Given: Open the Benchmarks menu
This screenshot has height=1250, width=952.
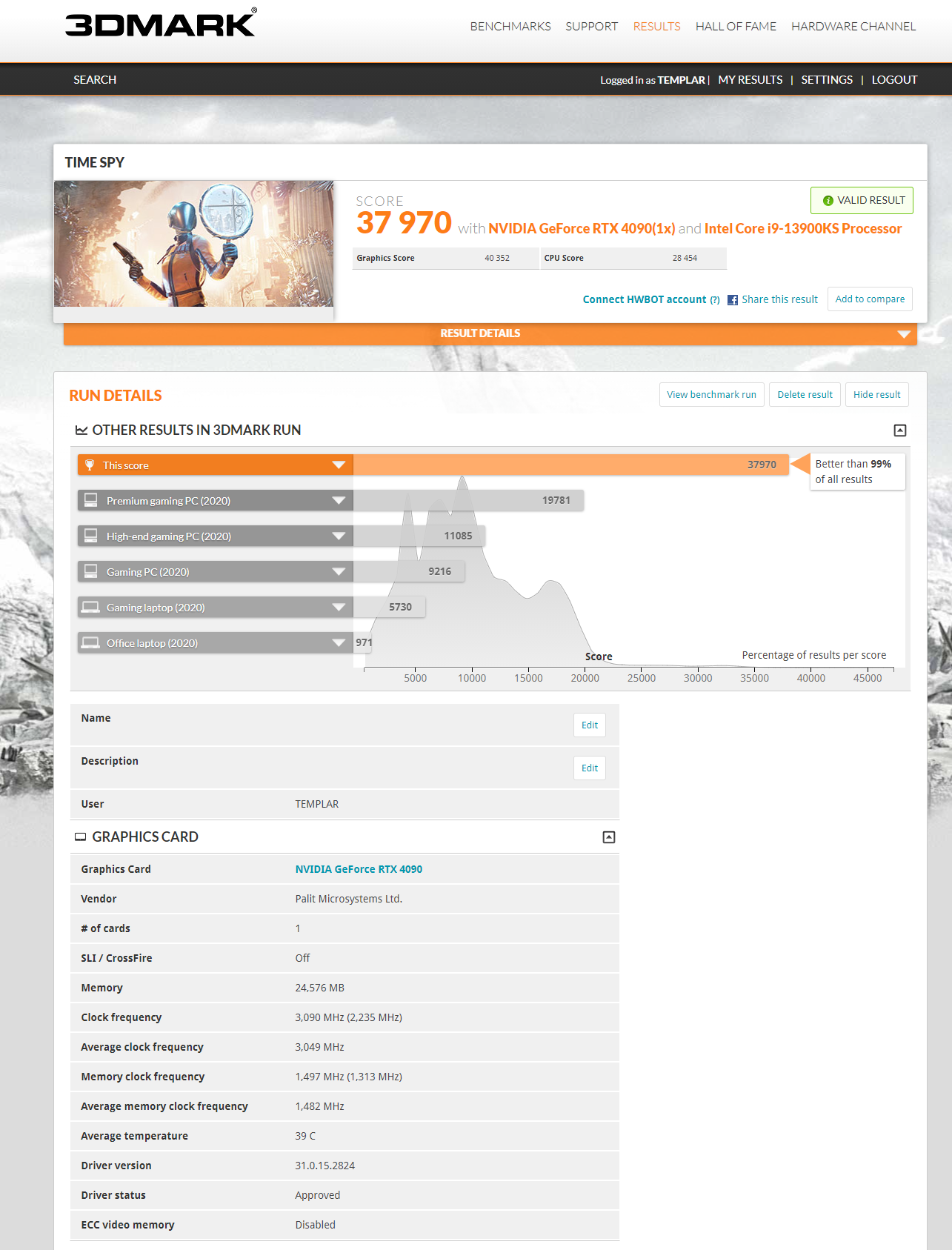Looking at the screenshot, I should (x=510, y=27).
